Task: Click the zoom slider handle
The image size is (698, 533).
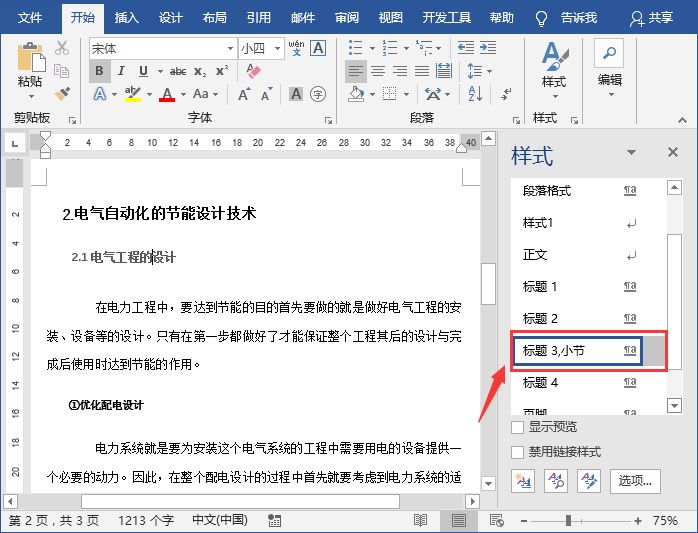Action: (x=568, y=521)
